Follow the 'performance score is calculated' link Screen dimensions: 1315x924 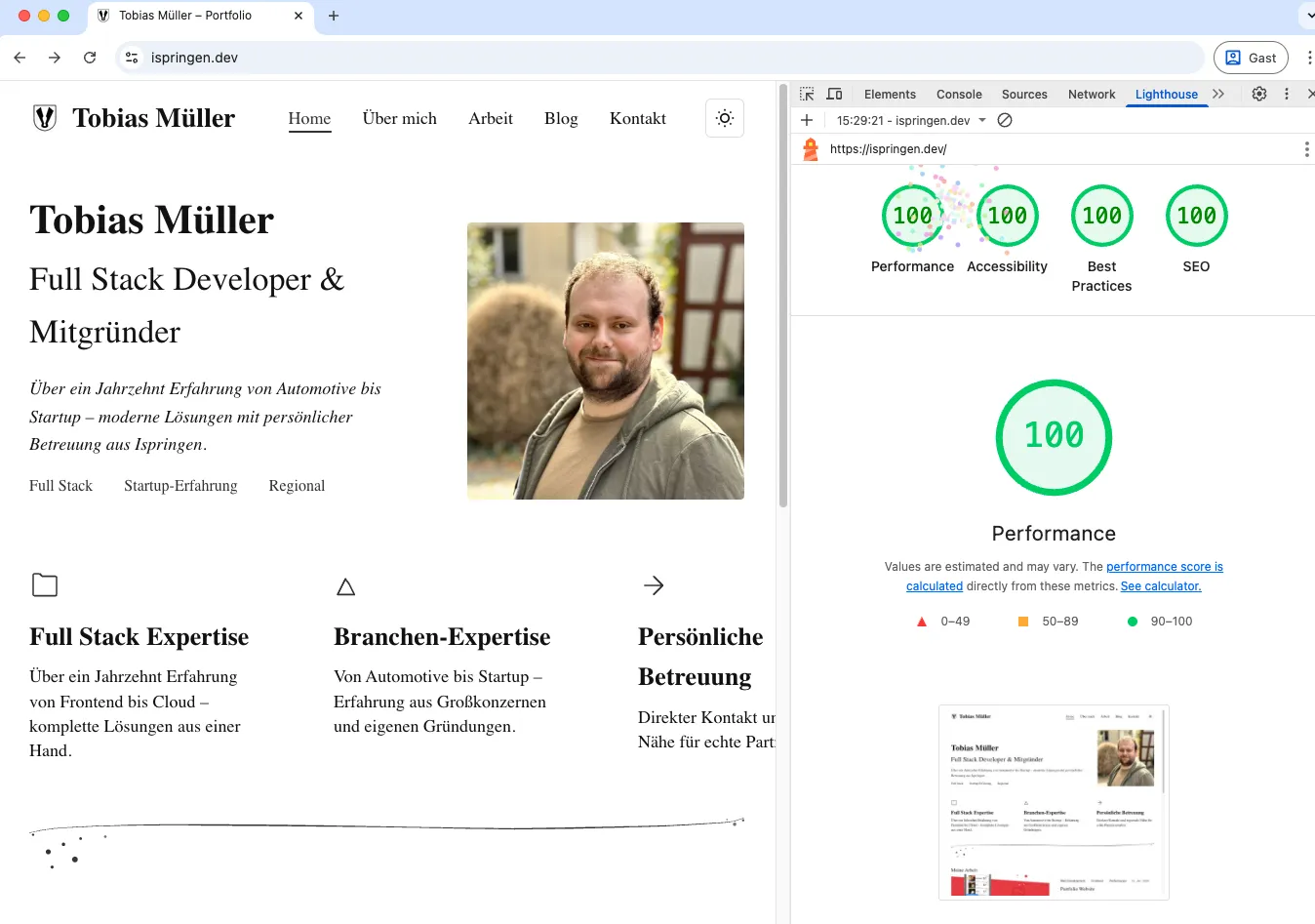[1165, 566]
